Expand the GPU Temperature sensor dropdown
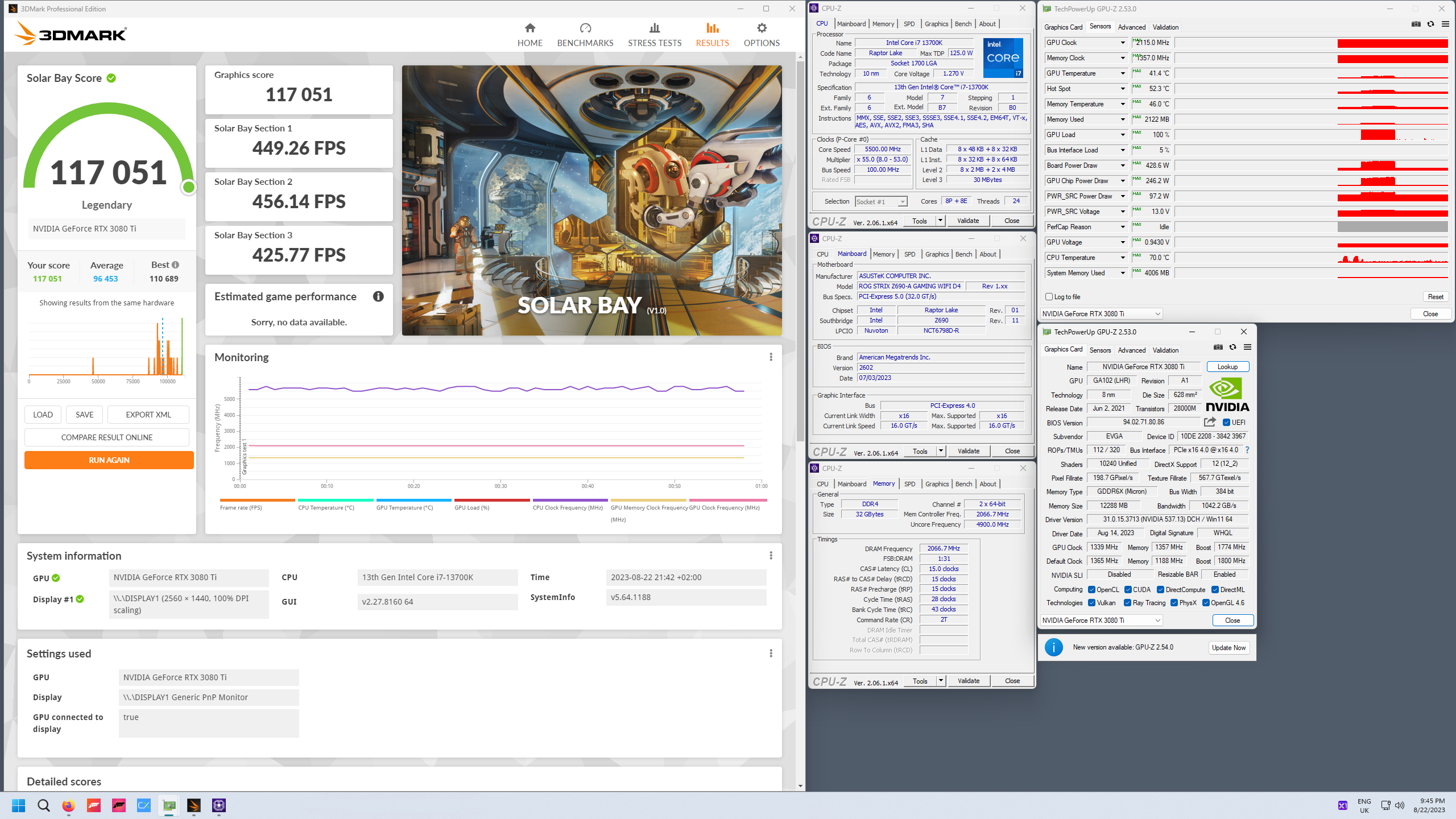Image resolution: width=1456 pixels, height=819 pixels. (1123, 73)
